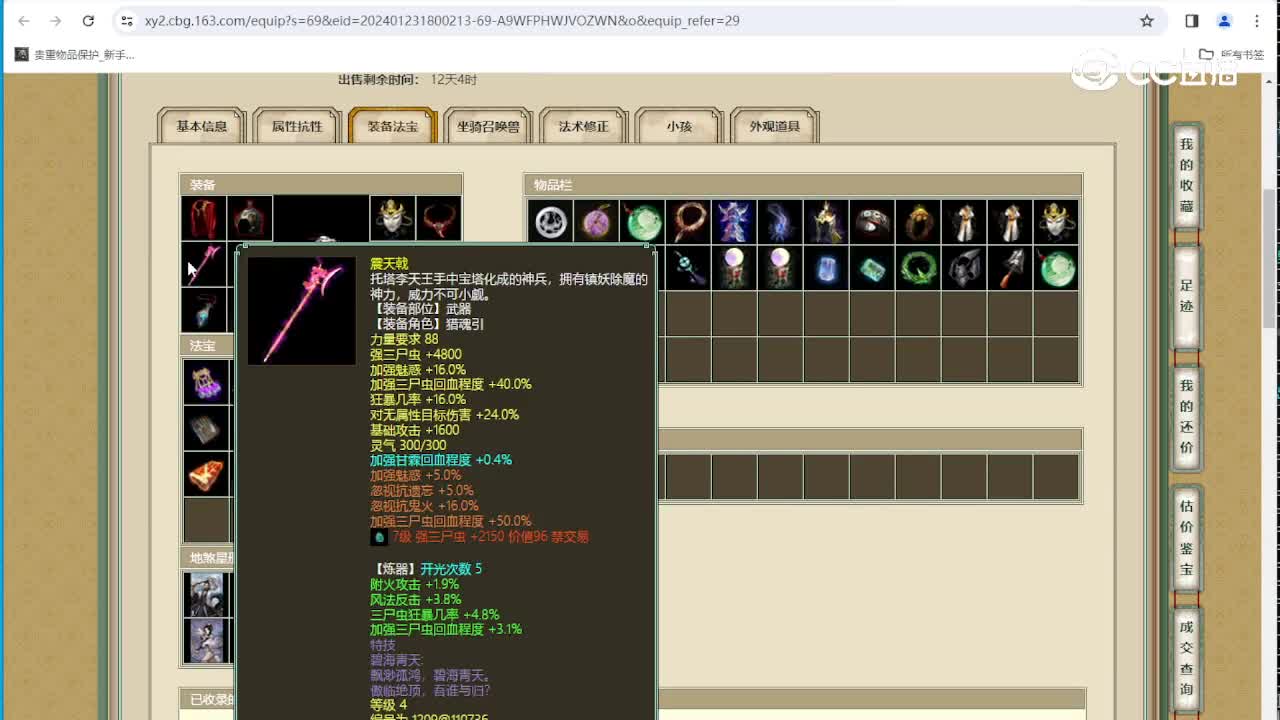Click the green orb item in inventory's second row
This screenshot has height=720, width=1280.
pyautogui.click(x=1056, y=268)
